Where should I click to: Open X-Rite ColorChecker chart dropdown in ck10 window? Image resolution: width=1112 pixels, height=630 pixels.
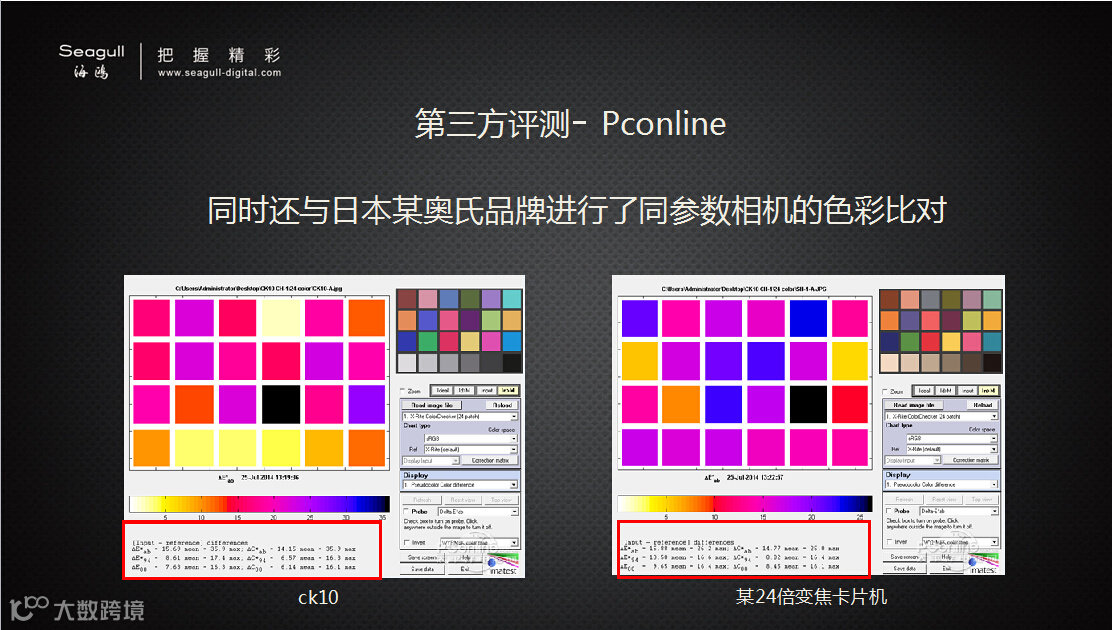[460, 416]
